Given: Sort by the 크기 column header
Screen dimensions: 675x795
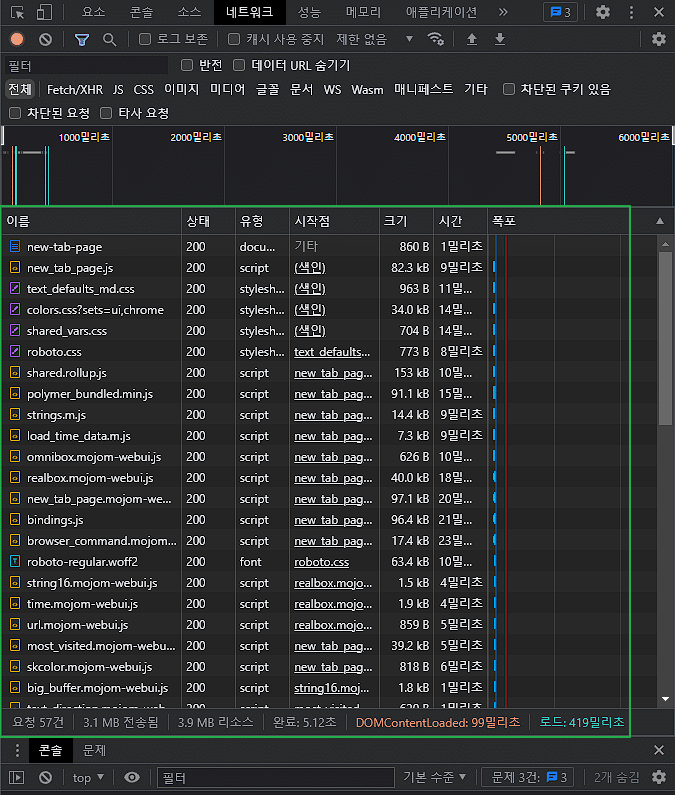Looking at the screenshot, I should [406, 221].
